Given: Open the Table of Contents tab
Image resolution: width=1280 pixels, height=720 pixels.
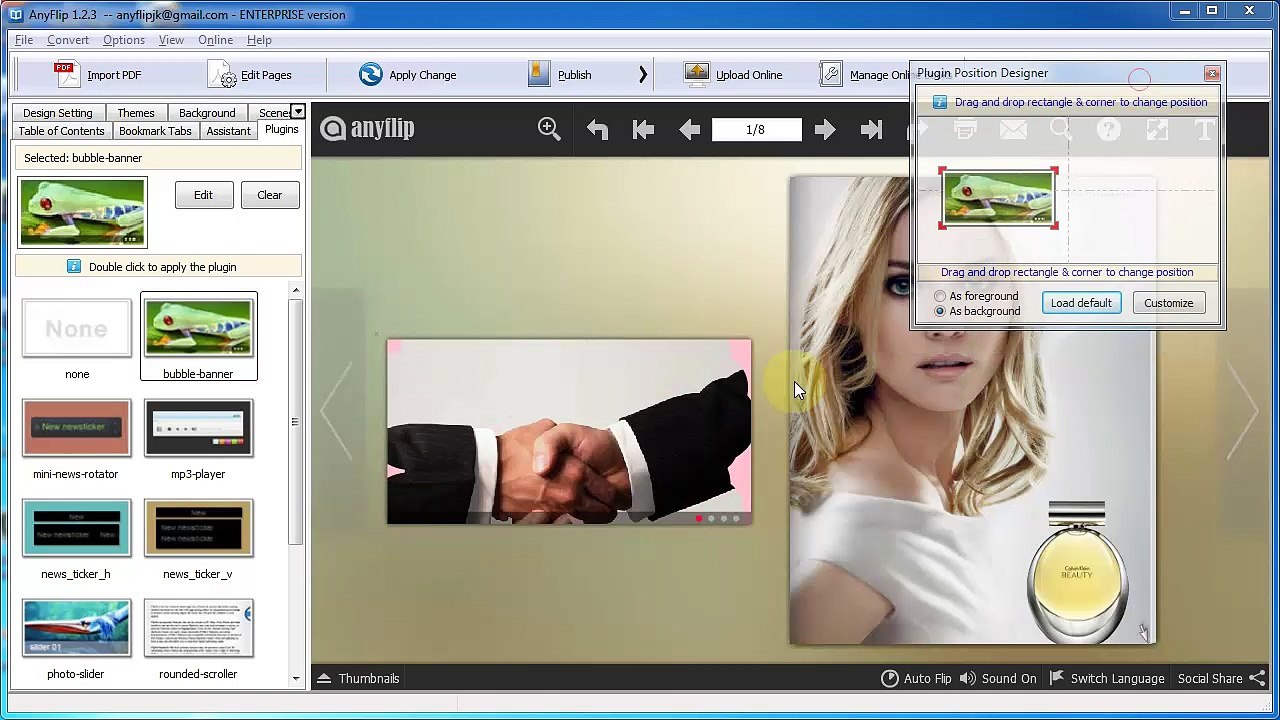Looking at the screenshot, I should coord(61,131).
